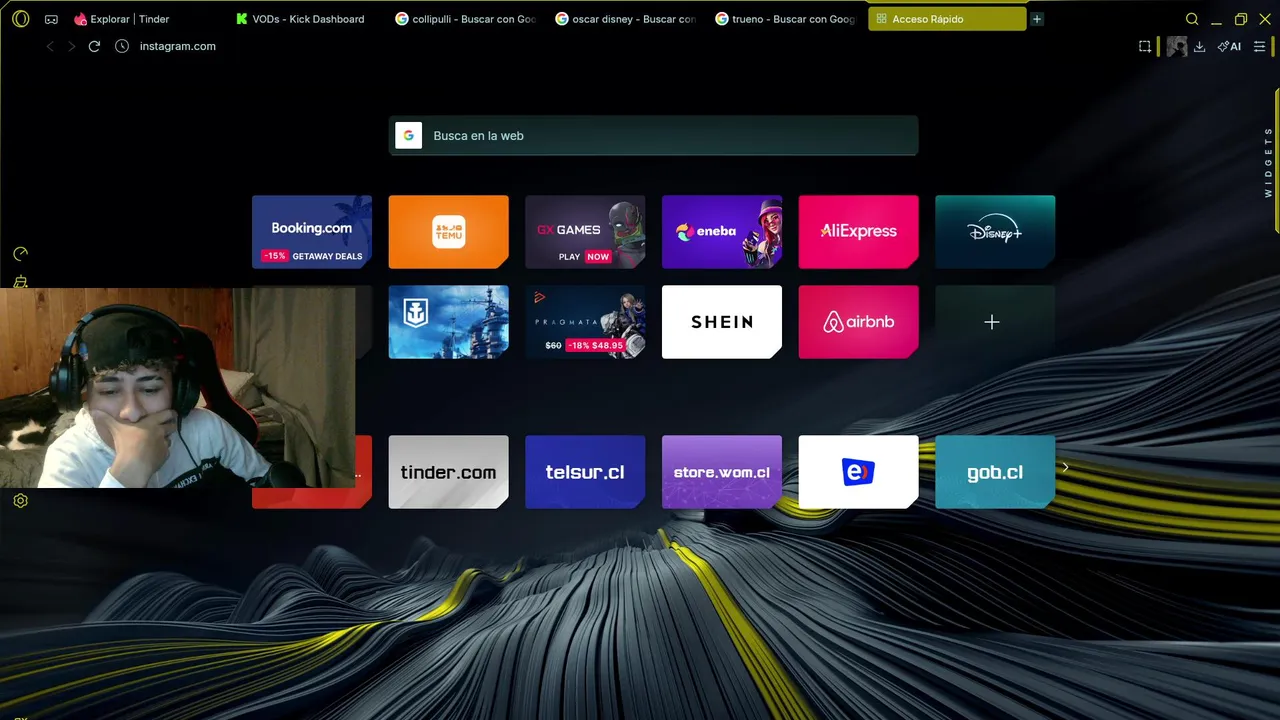Open the GX Corner gamepad icon
Viewport: 1280px width, 720px height.
[x=51, y=19]
